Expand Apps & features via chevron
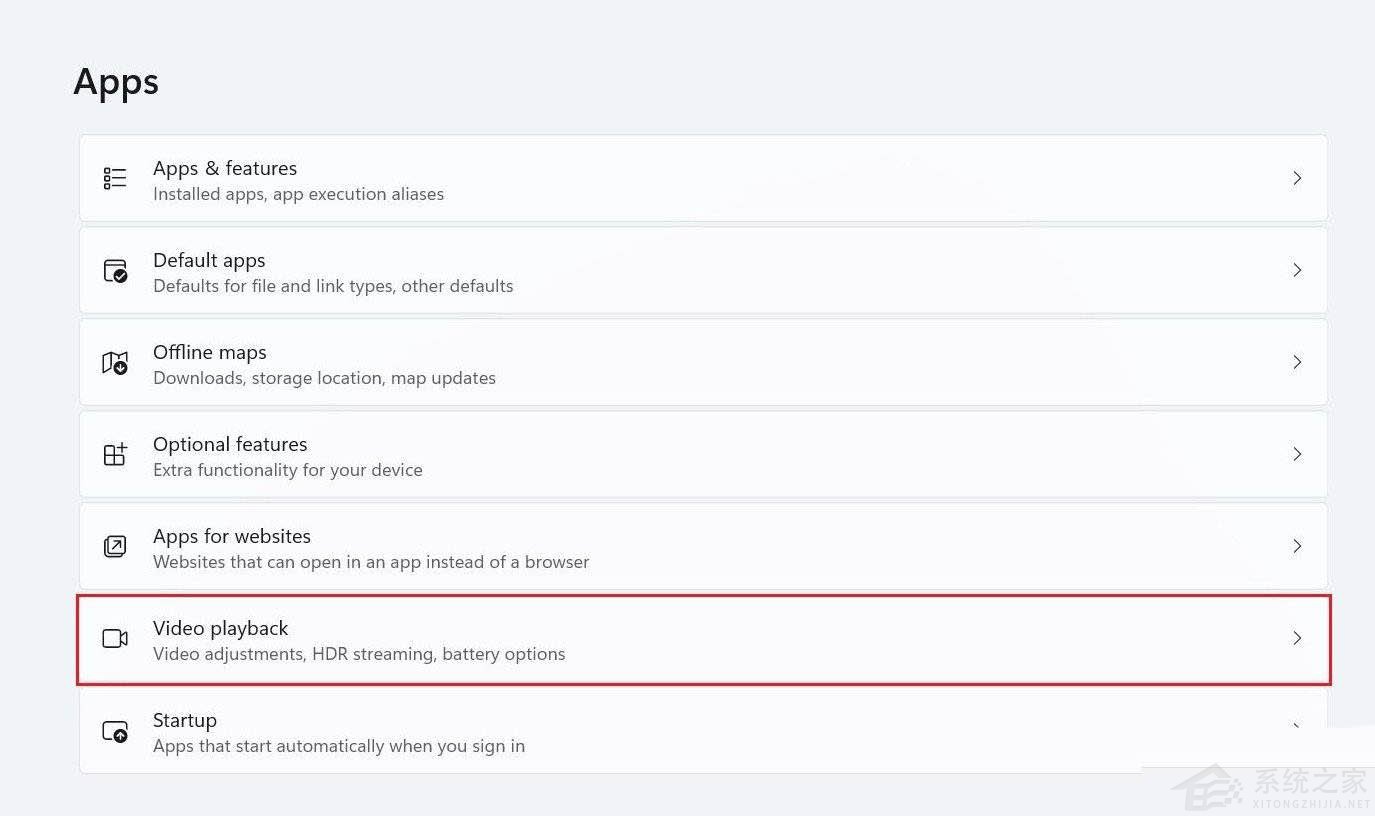 pyautogui.click(x=1297, y=178)
